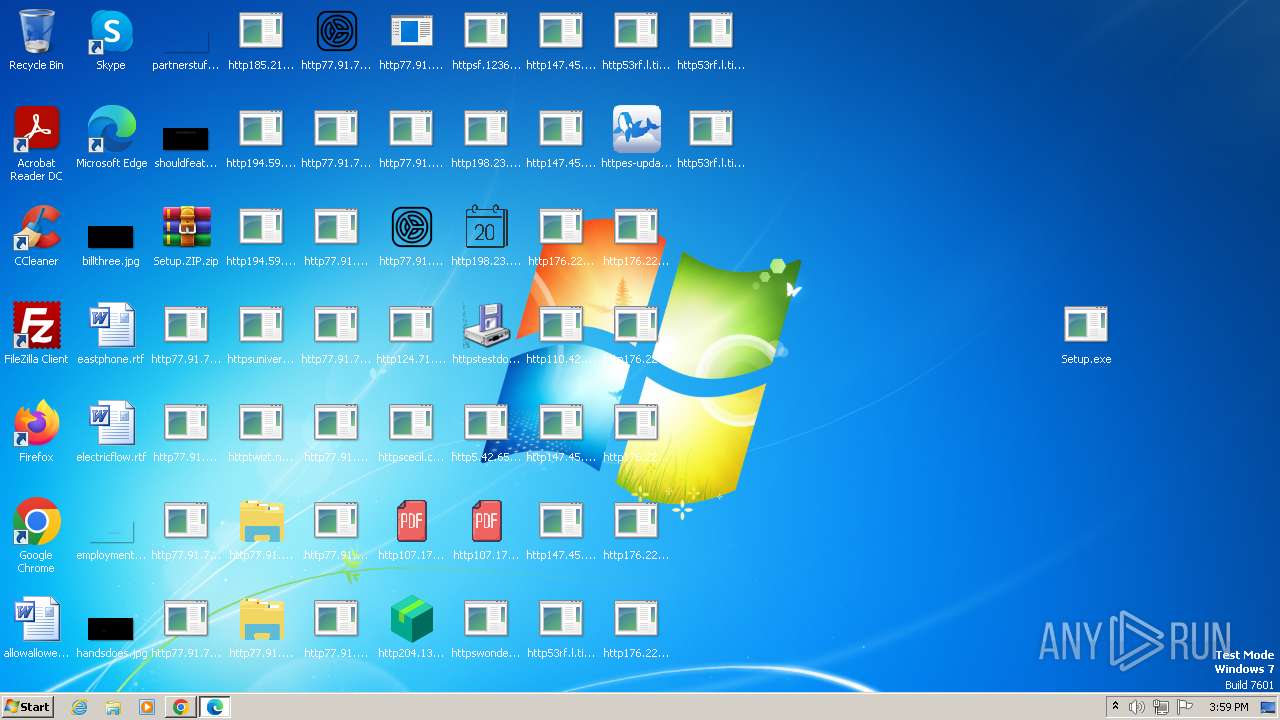Select the httpes-upda... whale icon
Image resolution: width=1280 pixels, height=720 pixels.
tap(636, 139)
